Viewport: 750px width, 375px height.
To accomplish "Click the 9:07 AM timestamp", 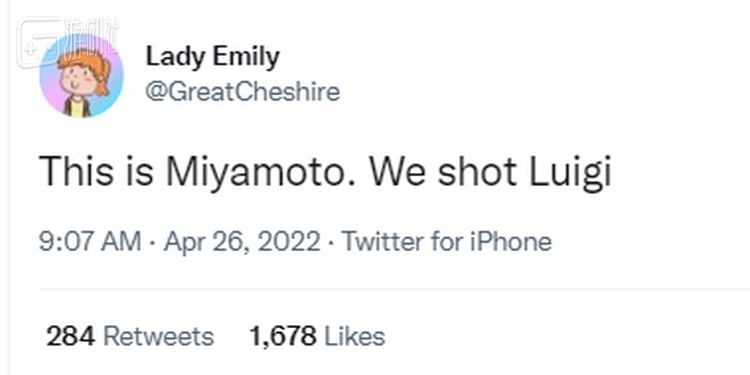I will pyautogui.click(x=90, y=241).
